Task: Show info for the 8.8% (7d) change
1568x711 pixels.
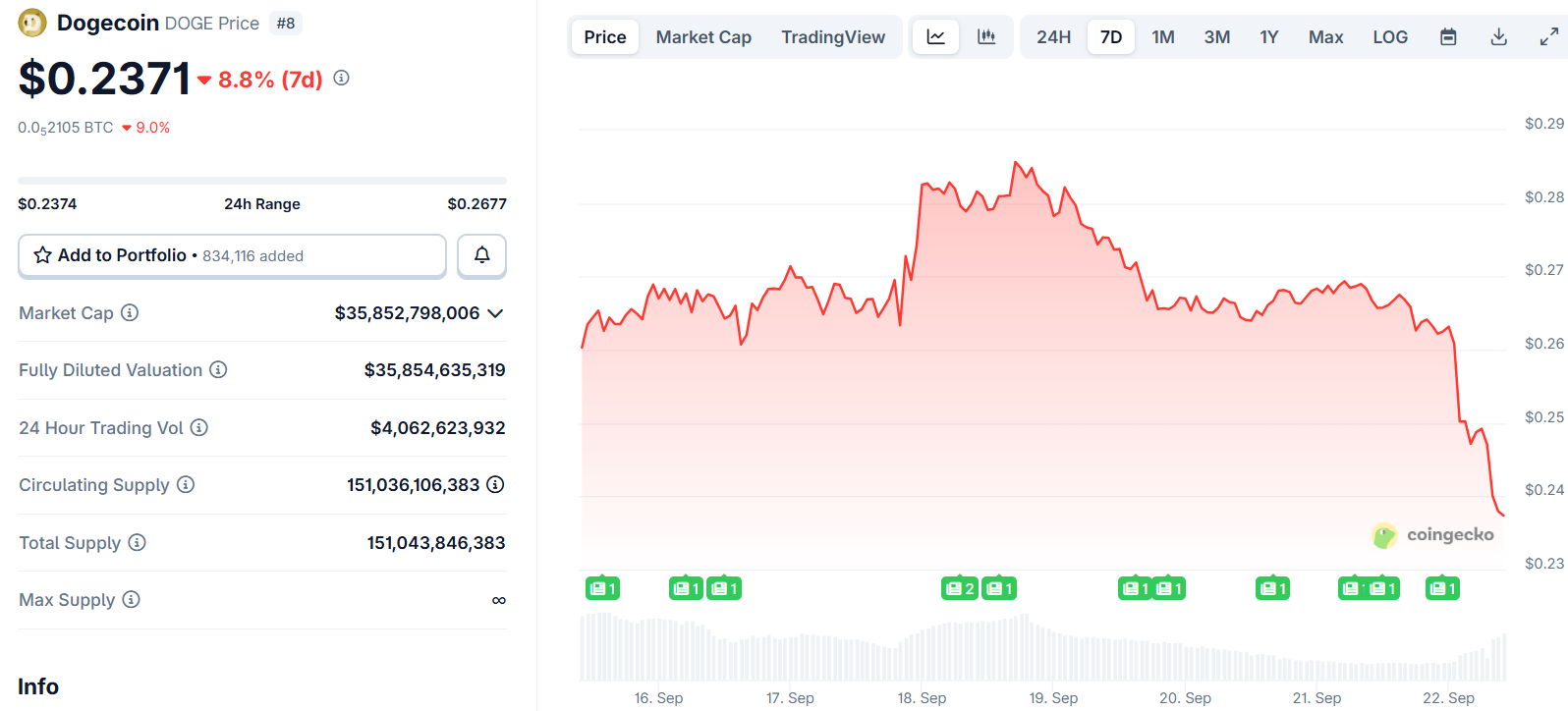Action: (341, 78)
